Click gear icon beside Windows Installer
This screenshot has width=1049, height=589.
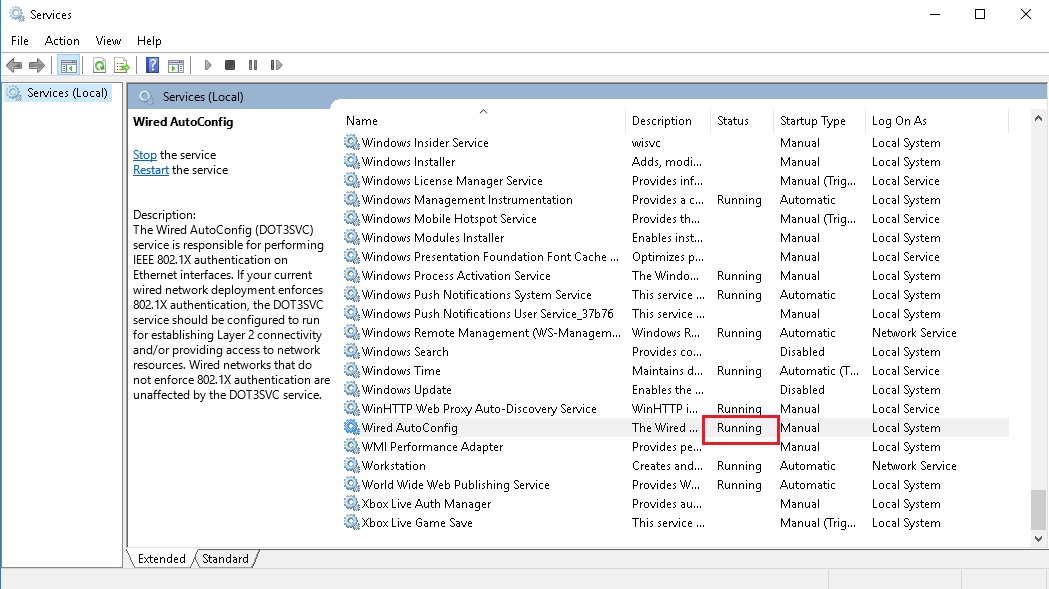click(x=352, y=161)
